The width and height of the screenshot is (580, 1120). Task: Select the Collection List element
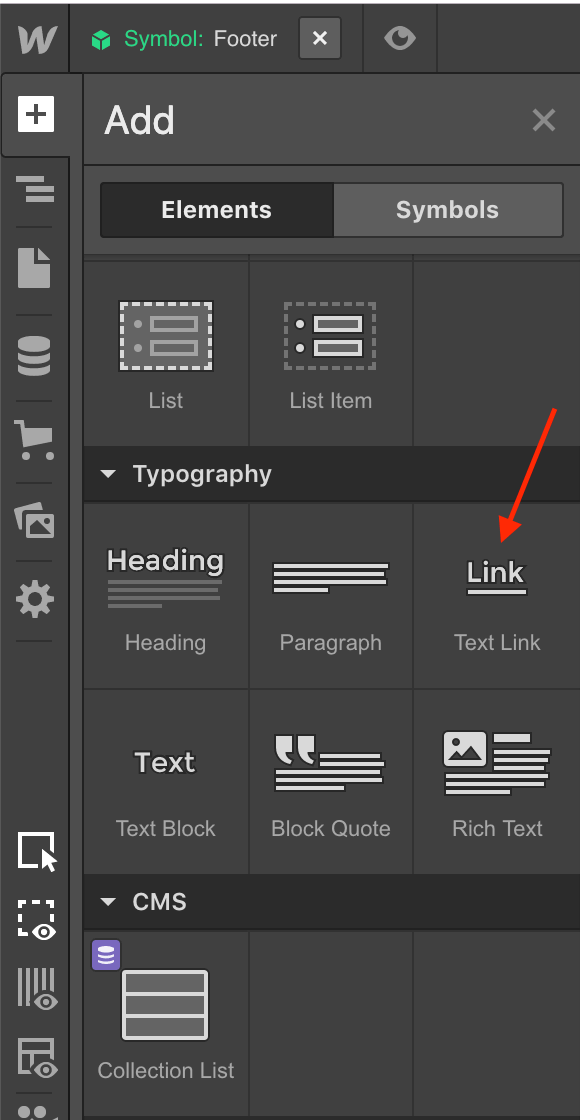coord(166,1024)
